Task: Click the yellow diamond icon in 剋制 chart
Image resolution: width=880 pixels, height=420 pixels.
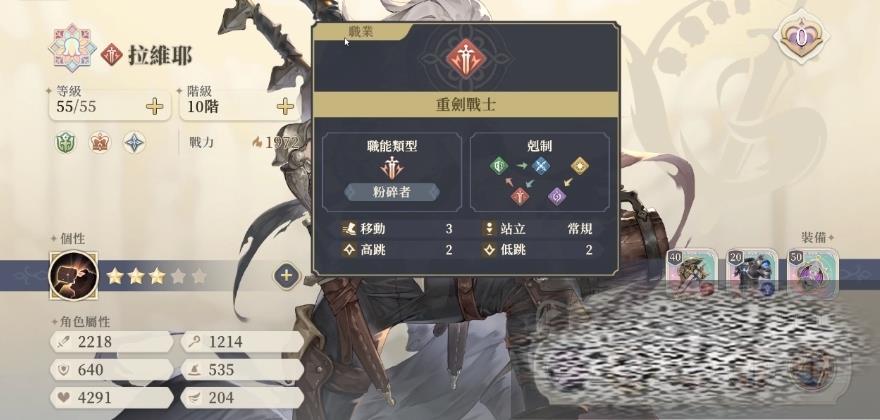Action: [580, 166]
